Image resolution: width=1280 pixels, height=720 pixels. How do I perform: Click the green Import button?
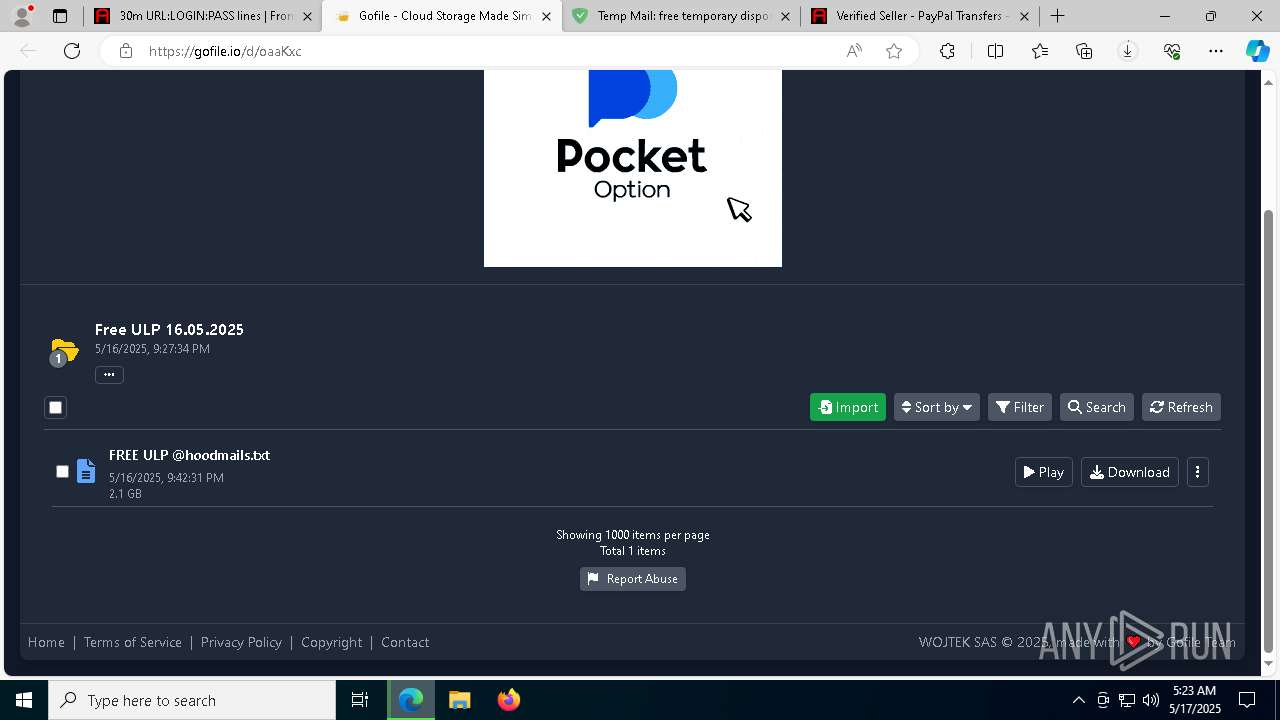pos(848,407)
